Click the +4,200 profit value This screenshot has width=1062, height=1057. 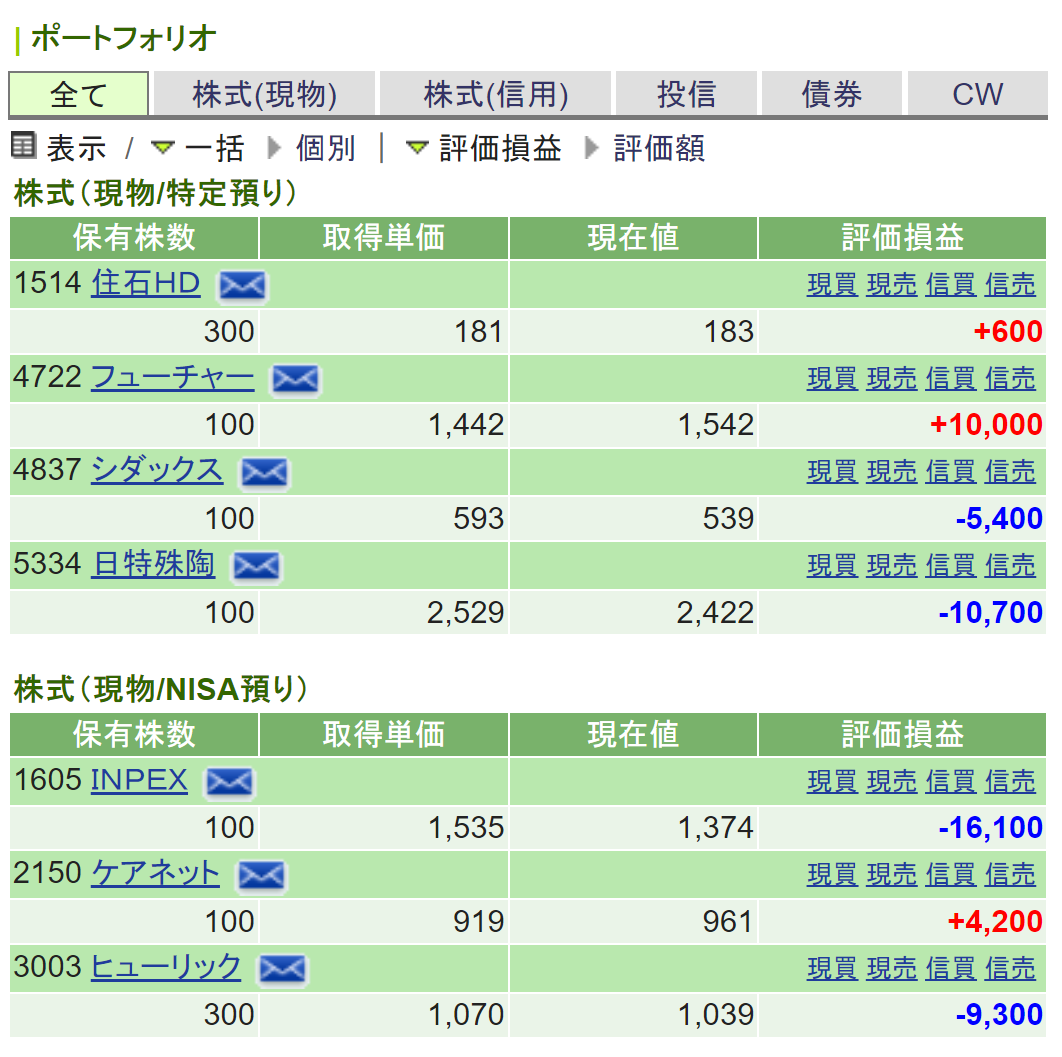tap(995, 922)
